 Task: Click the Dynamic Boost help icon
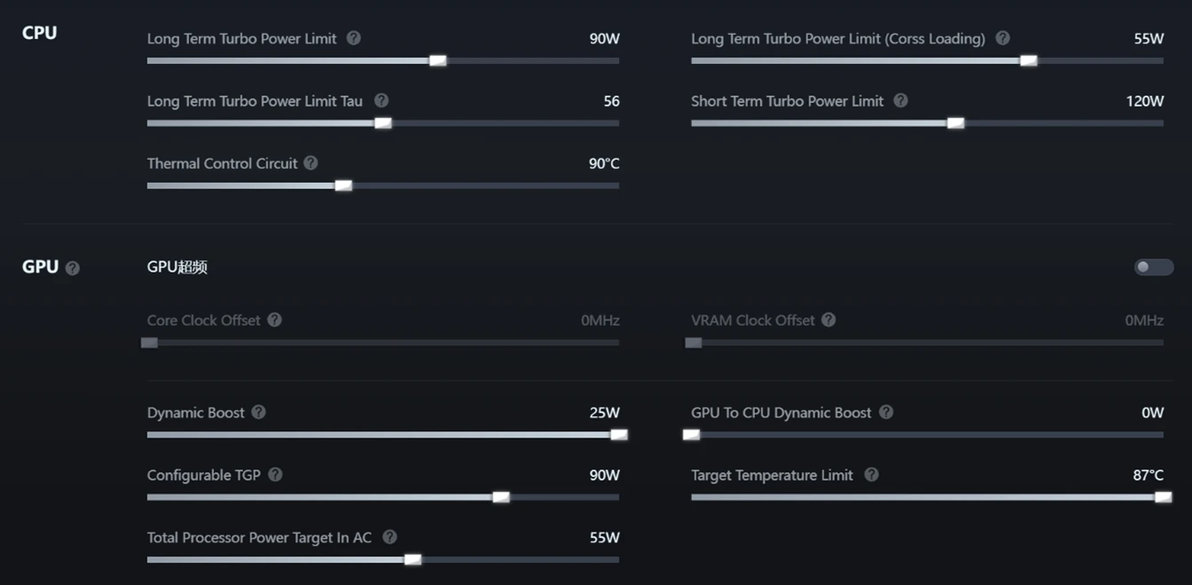pos(259,412)
